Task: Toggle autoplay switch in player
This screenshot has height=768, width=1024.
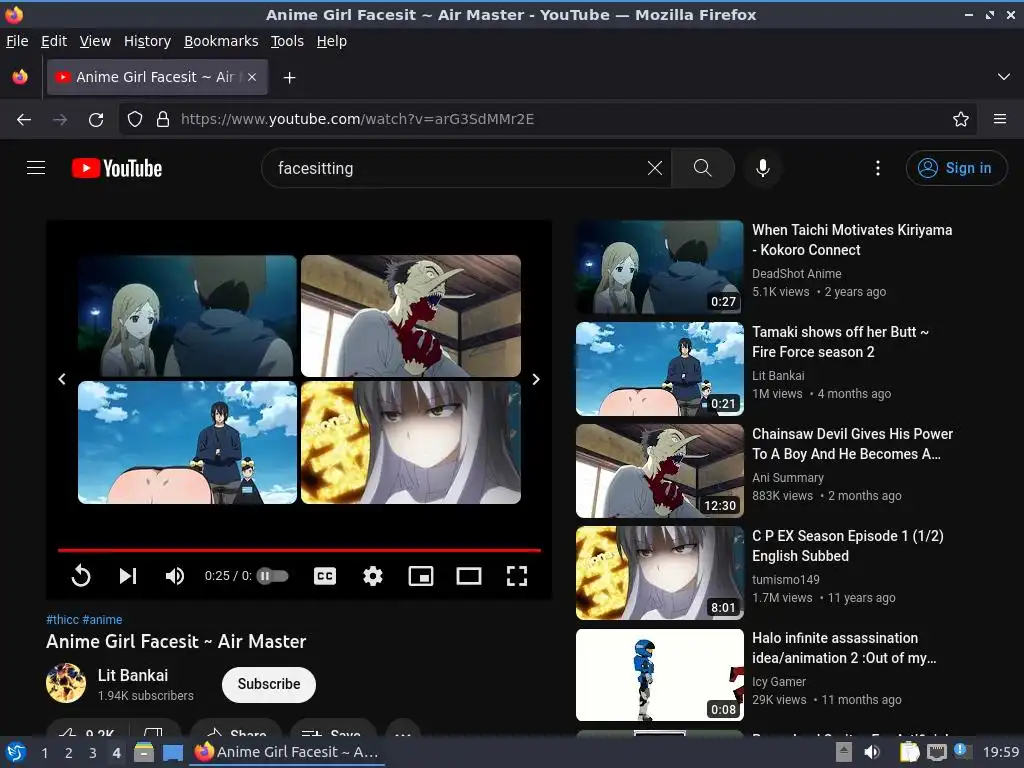Action: (x=272, y=576)
